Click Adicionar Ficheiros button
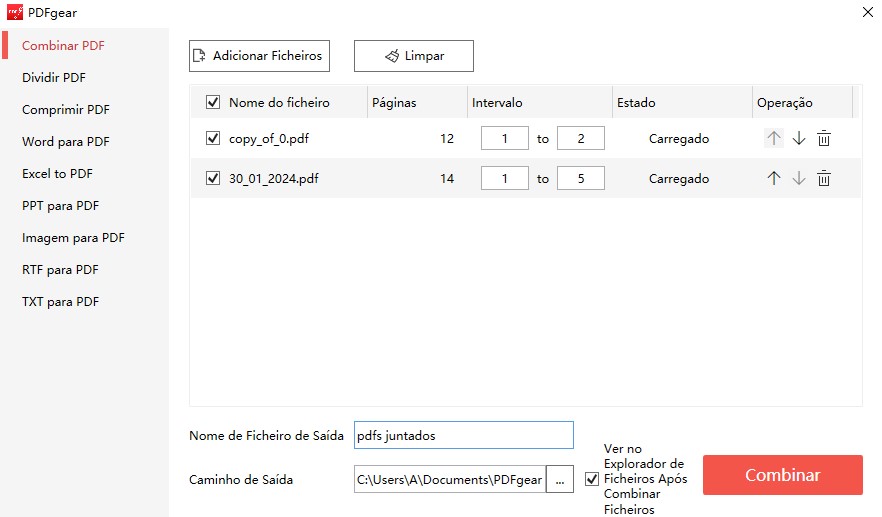The width and height of the screenshot is (882, 517). 259,56
